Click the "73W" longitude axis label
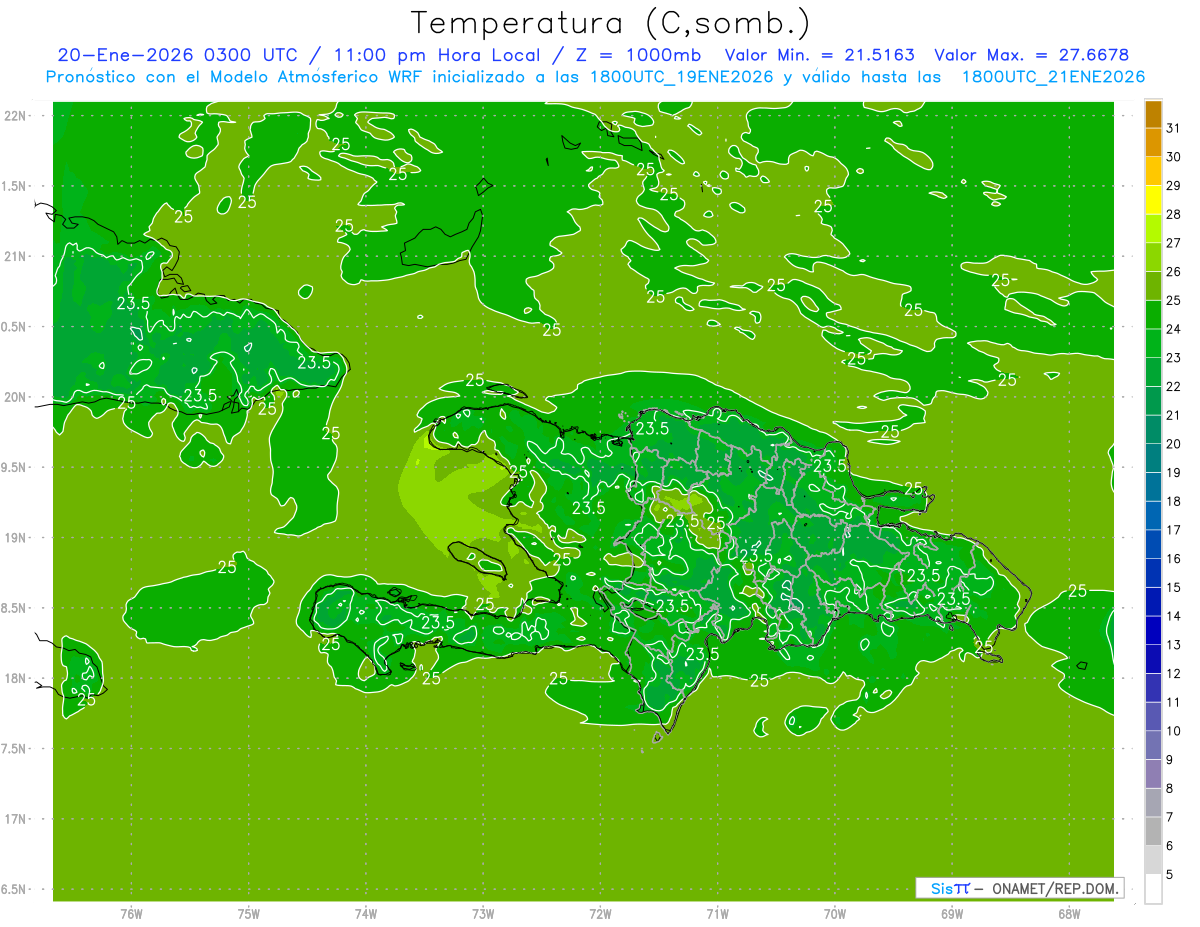This screenshot has width=1200, height=927. [483, 914]
